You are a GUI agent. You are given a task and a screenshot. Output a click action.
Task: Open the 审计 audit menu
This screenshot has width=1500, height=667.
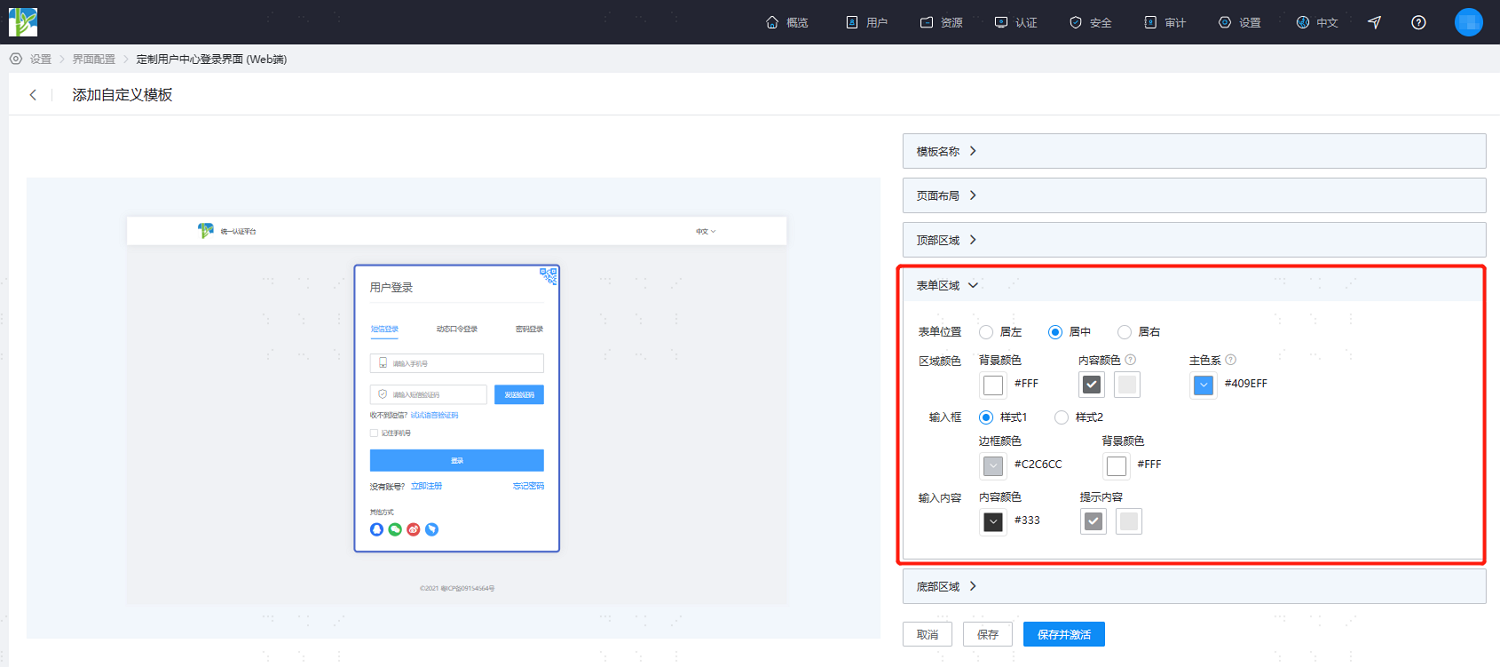pyautogui.click(x=1165, y=22)
